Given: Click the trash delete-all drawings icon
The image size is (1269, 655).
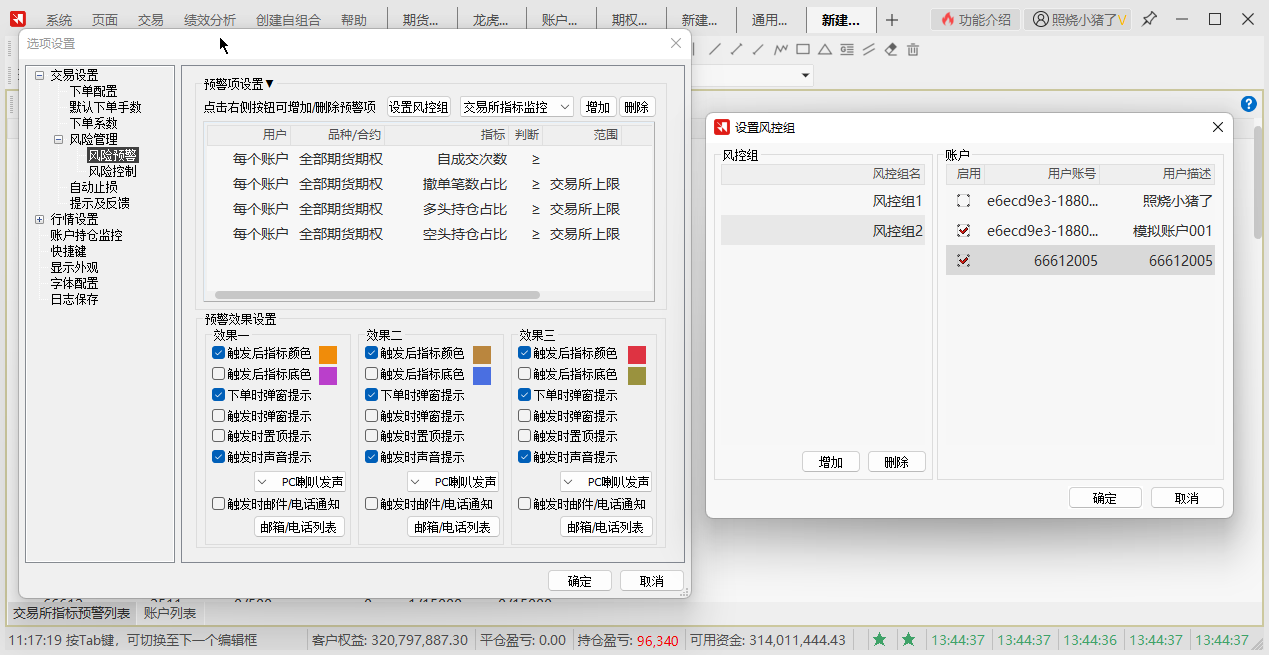Looking at the screenshot, I should 913,49.
